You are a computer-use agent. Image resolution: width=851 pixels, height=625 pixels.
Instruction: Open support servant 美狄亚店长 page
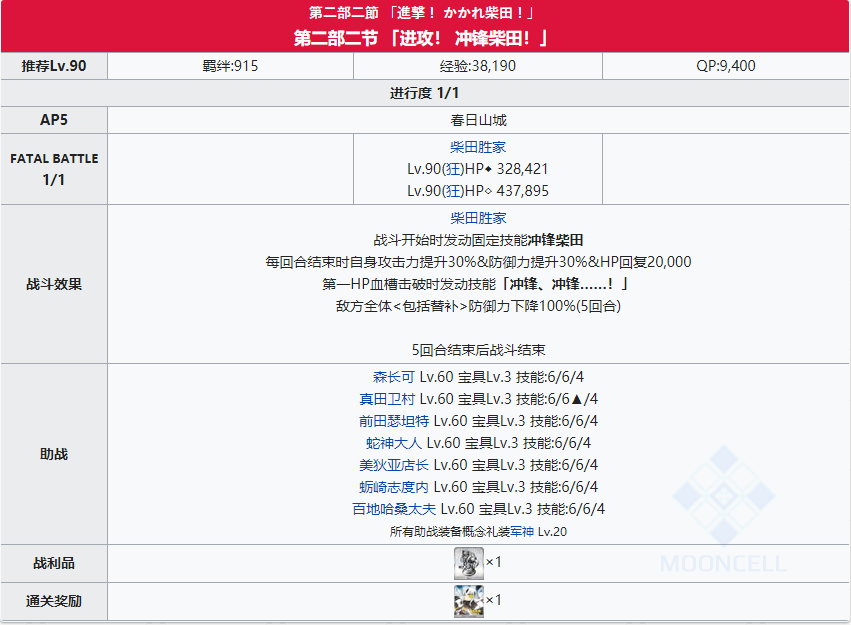point(393,465)
